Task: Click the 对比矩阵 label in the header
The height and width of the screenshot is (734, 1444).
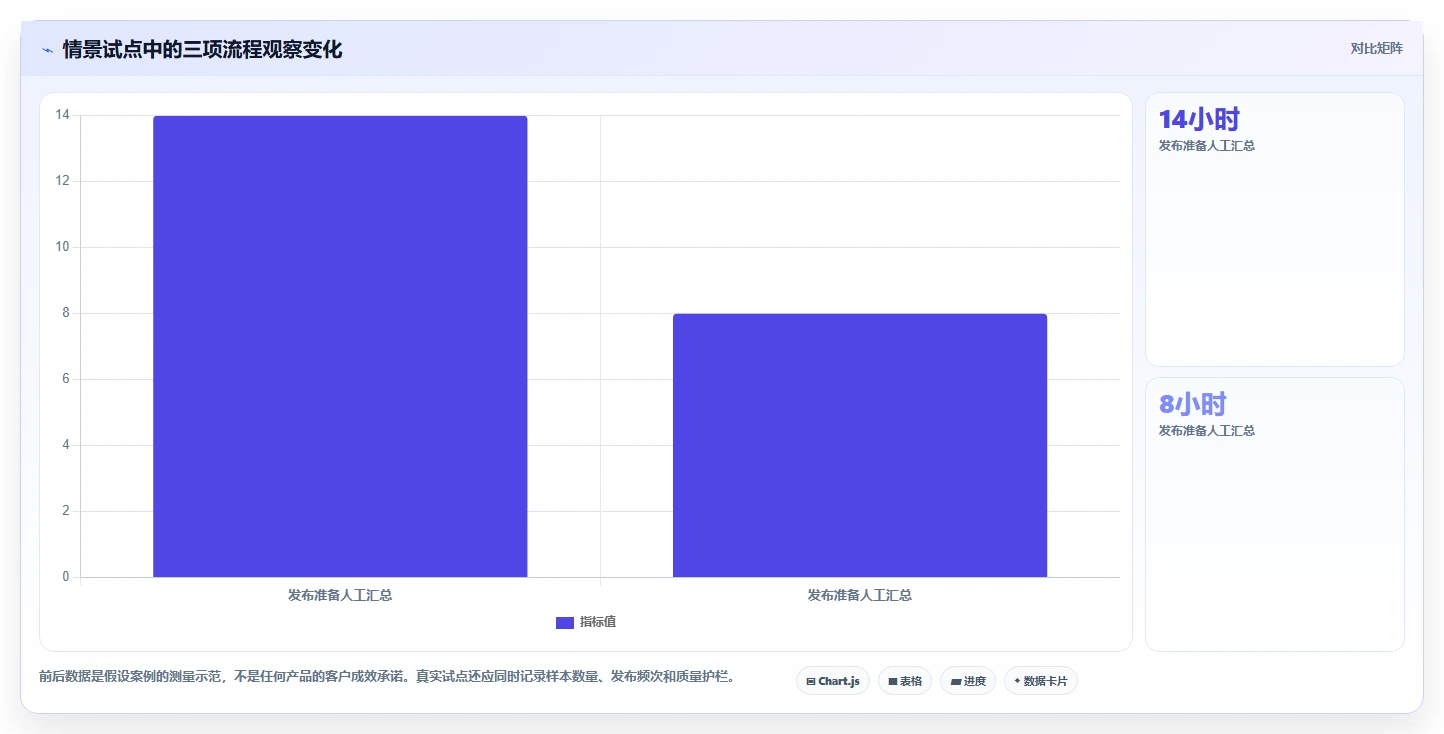Action: [x=1376, y=48]
